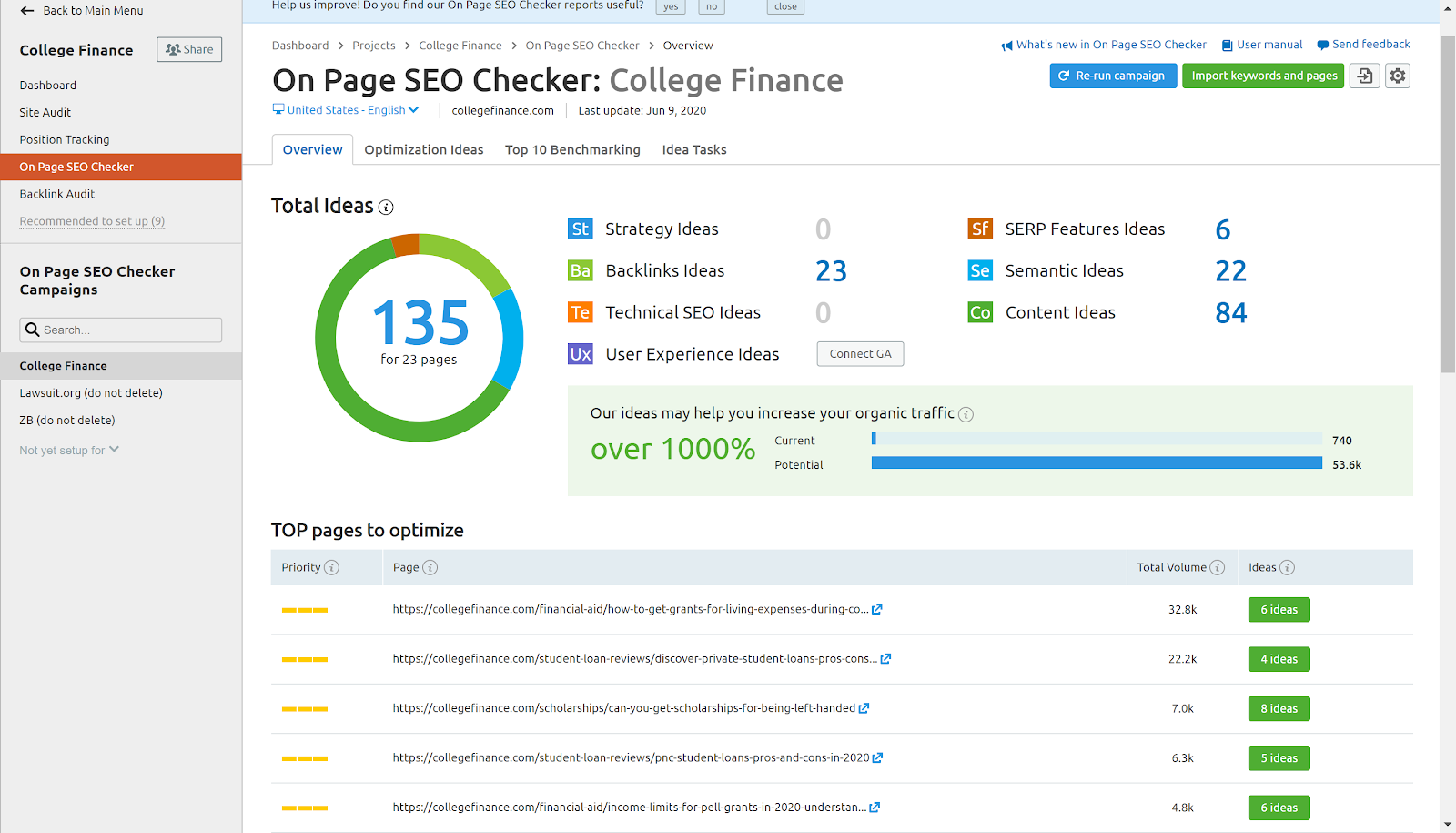Click the search magnifier icon in campaigns
Screen dimensions: 1456x833
click(33, 330)
